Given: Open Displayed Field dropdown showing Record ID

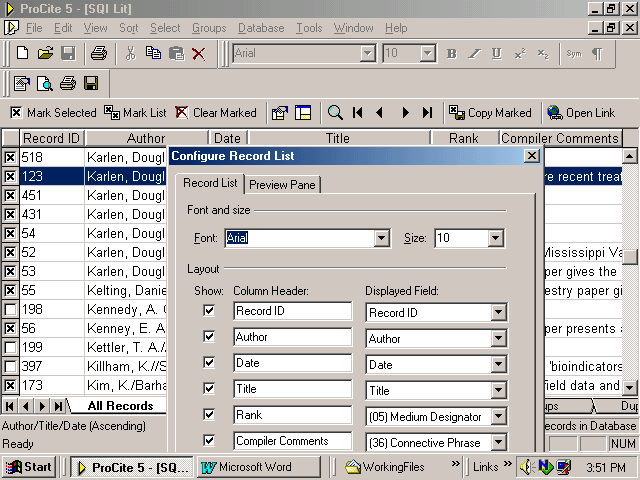Looking at the screenshot, I should point(498,313).
